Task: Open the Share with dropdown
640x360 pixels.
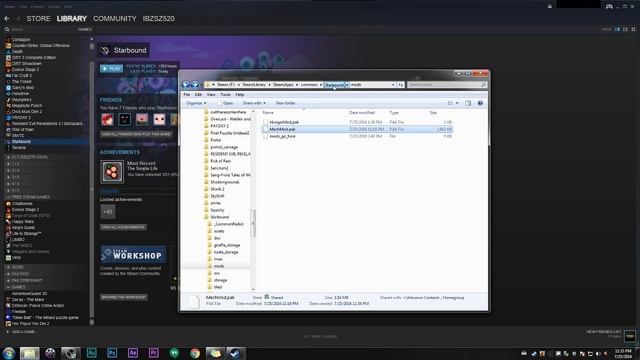Action: click(x=254, y=103)
